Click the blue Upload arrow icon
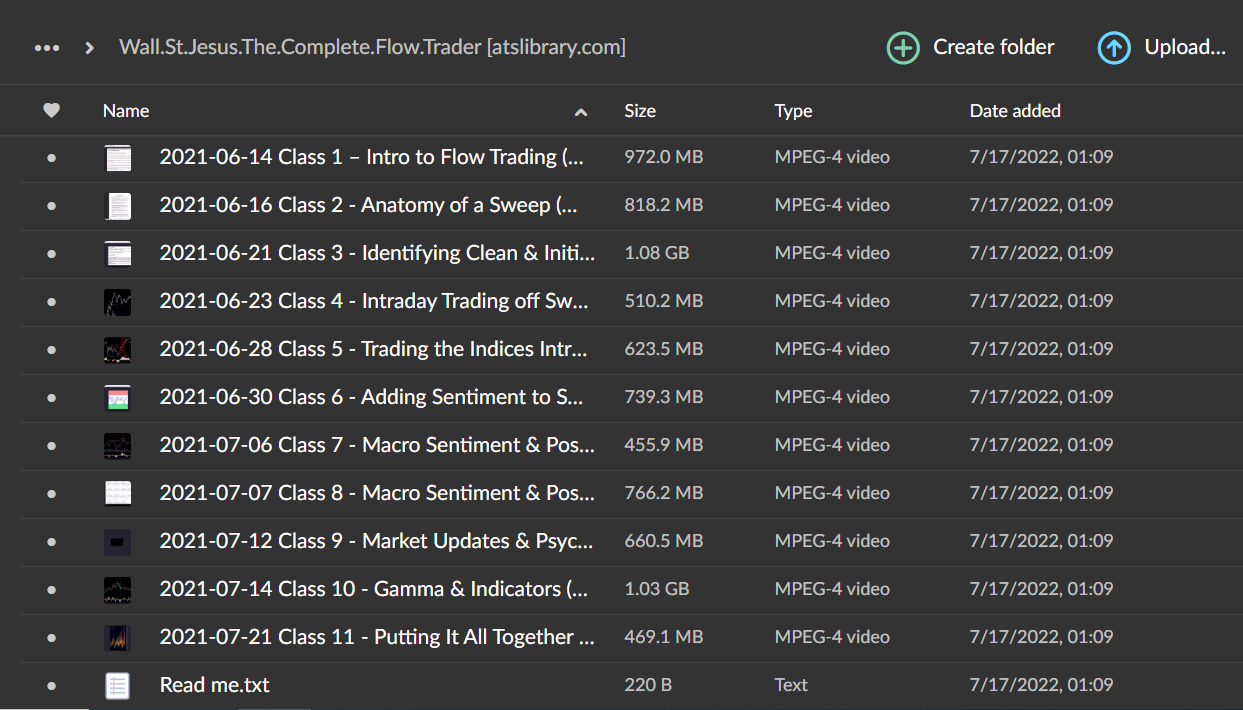 (x=1113, y=47)
